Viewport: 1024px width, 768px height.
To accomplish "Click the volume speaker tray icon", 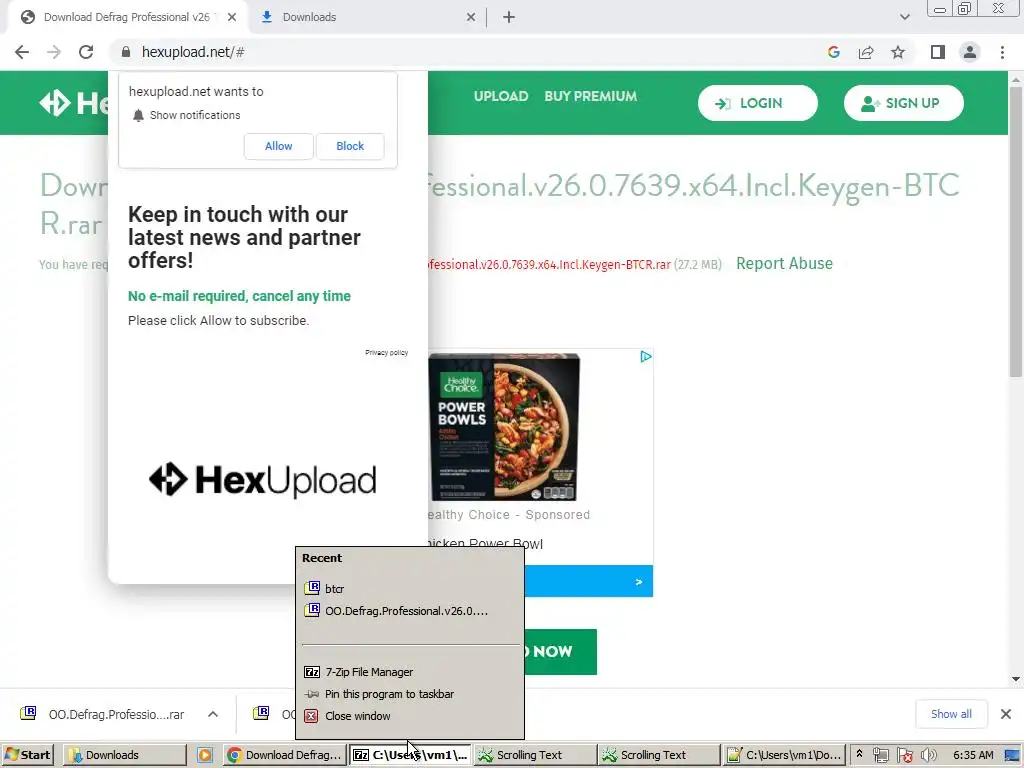I will click(x=928, y=756).
